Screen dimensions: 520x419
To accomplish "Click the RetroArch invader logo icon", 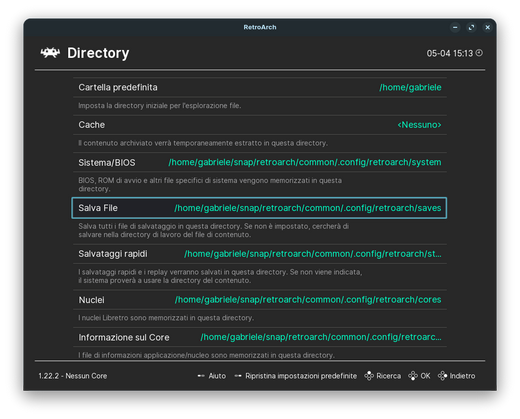I will coord(50,53).
